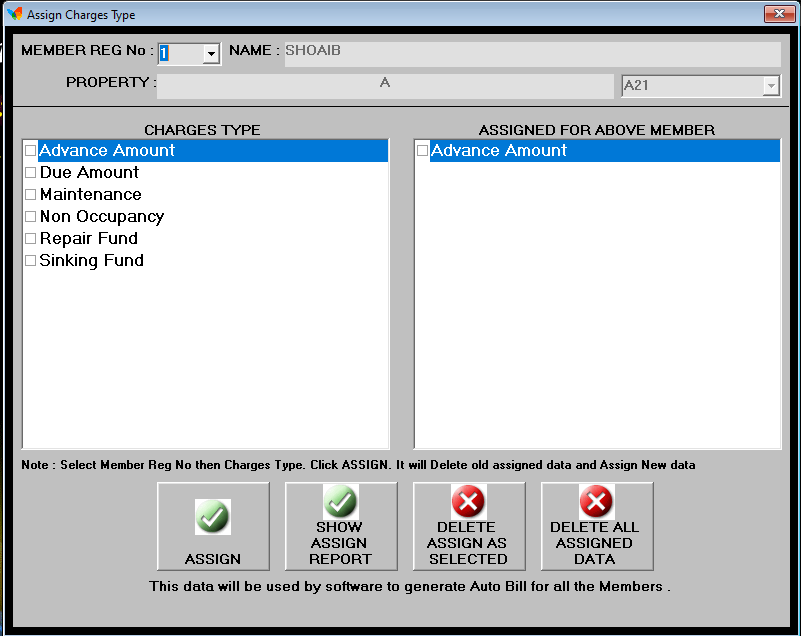Select highlighted Advance Amount text in Charges Type

point(107,150)
